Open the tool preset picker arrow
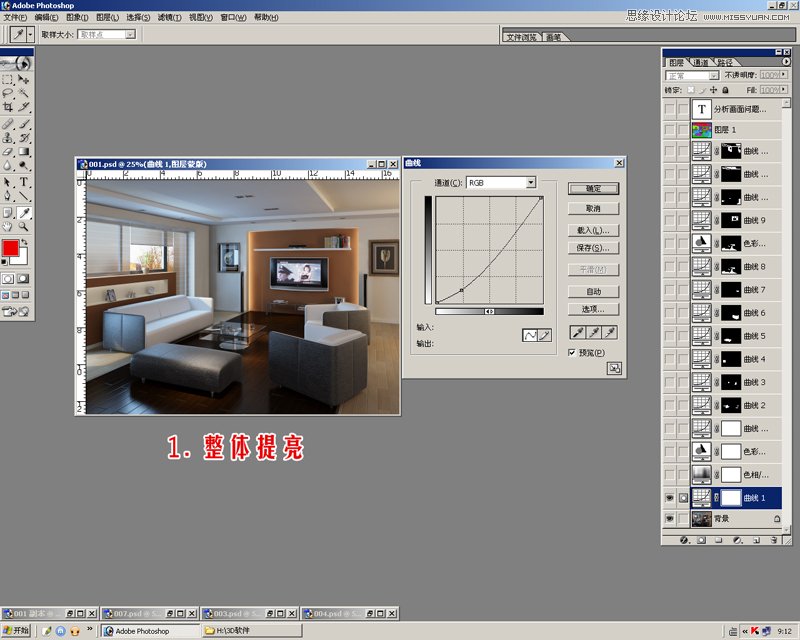Image resolution: width=800 pixels, height=640 pixels. (x=30, y=34)
